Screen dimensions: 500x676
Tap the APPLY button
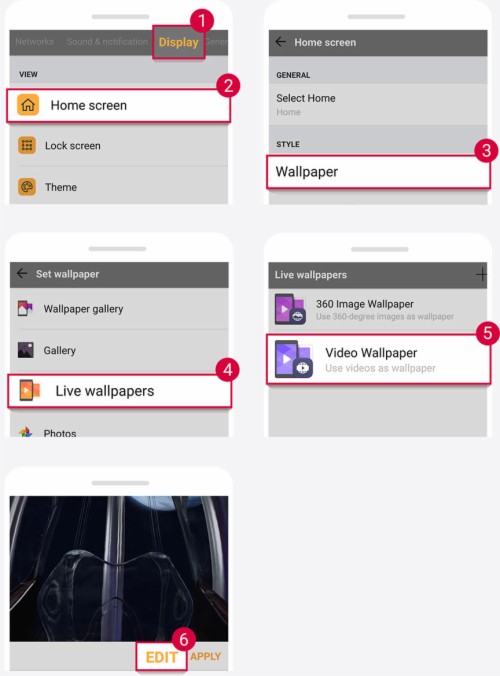(206, 656)
